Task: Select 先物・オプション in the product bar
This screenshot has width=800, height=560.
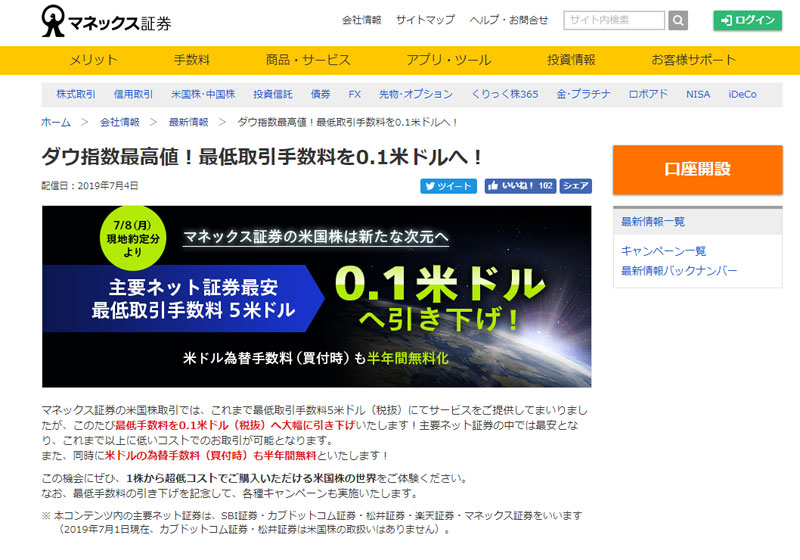Action: 416,94
